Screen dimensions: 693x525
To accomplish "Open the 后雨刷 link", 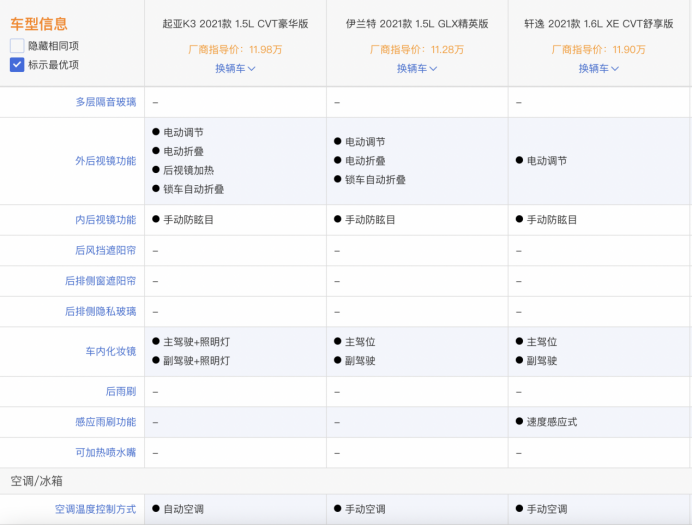I will point(121,392).
